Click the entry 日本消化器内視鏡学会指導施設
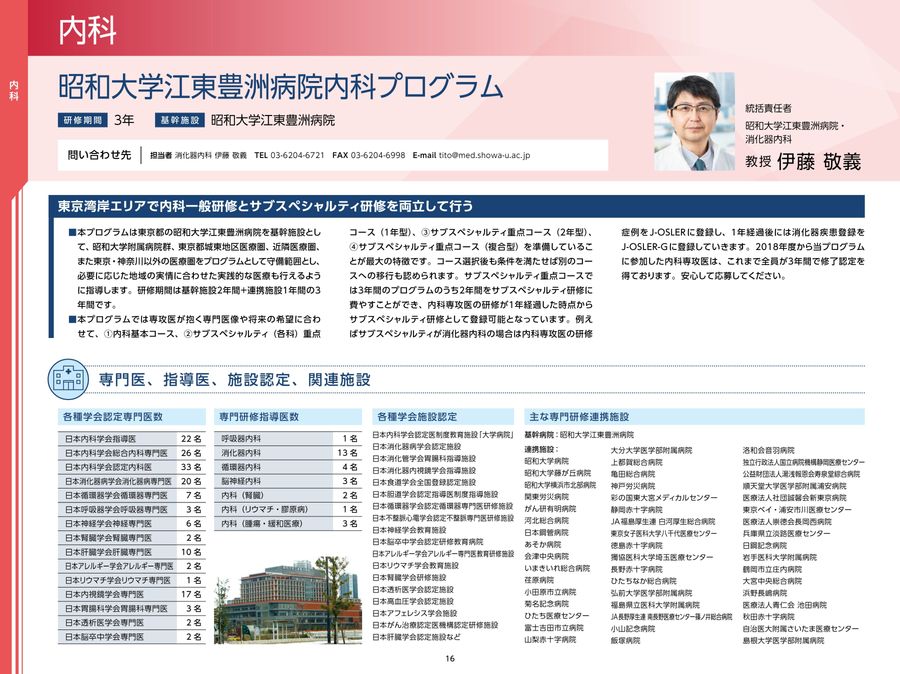 [x=424, y=471]
